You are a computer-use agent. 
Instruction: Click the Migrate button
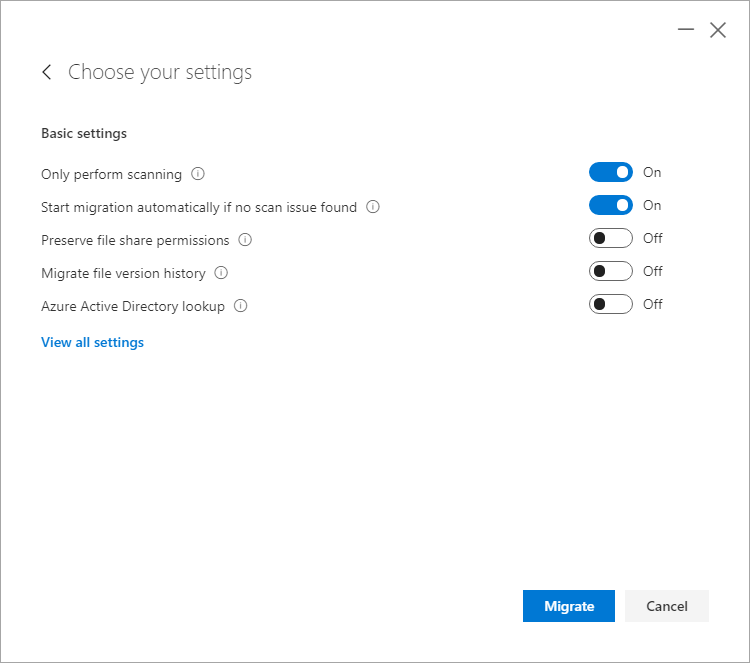click(x=569, y=606)
